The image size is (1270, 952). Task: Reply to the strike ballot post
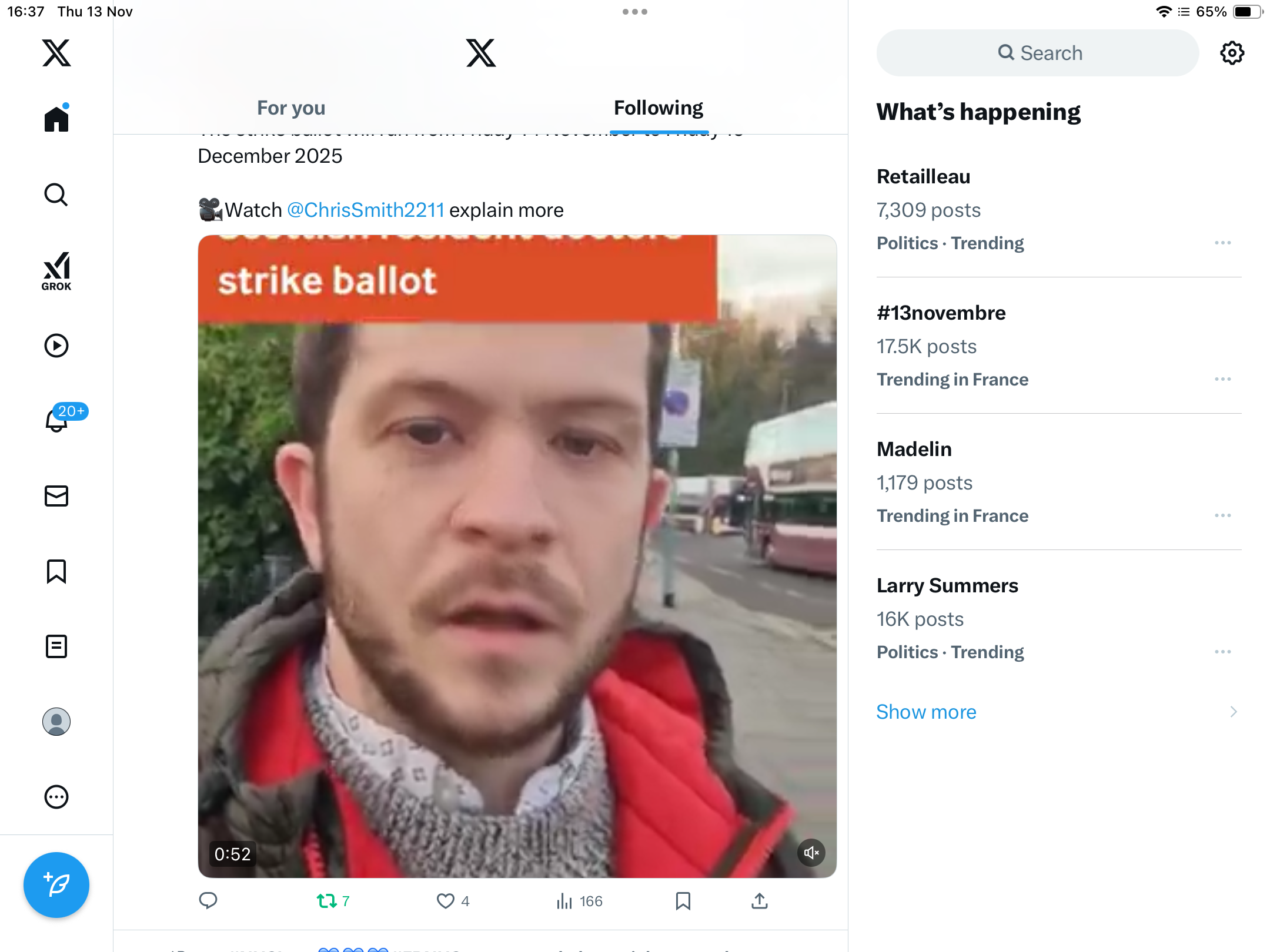[208, 901]
